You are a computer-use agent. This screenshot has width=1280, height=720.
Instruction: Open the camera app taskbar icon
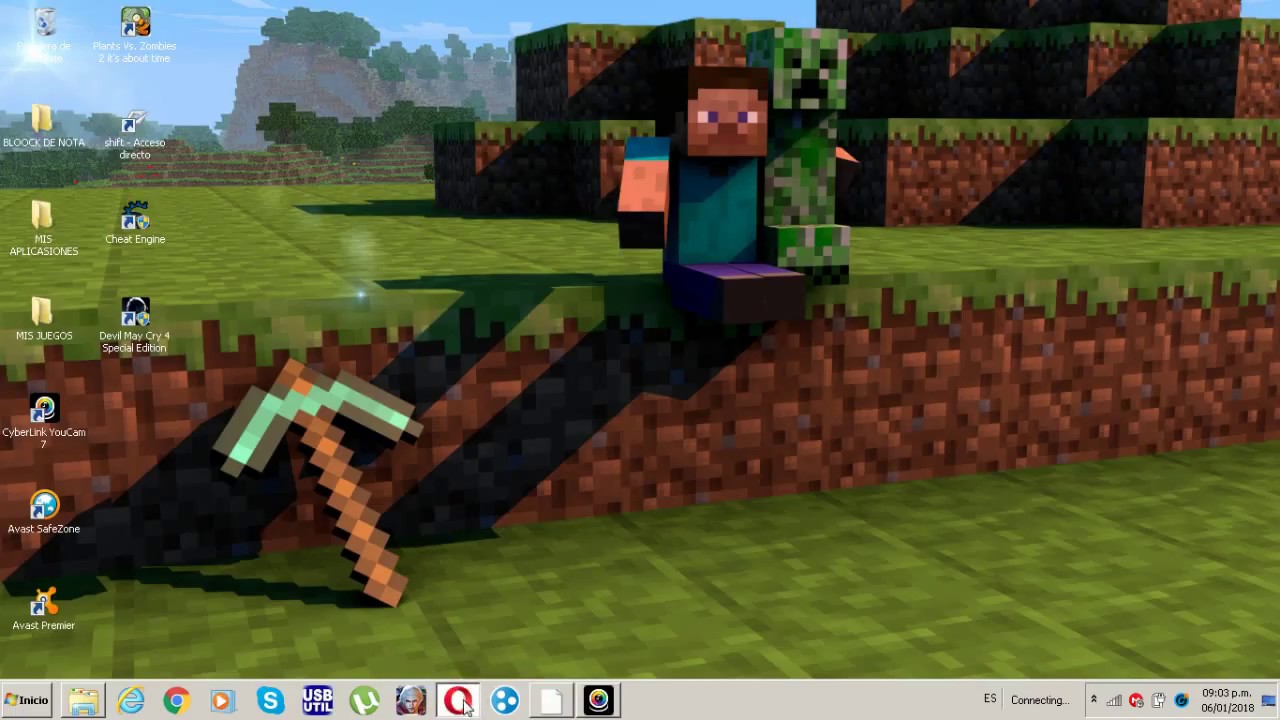pyautogui.click(x=598, y=701)
